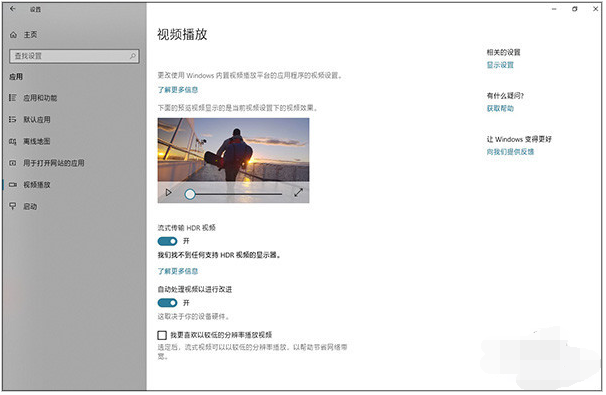
Task: Click 了解更多信息 link below HDR message
Action: point(178,271)
